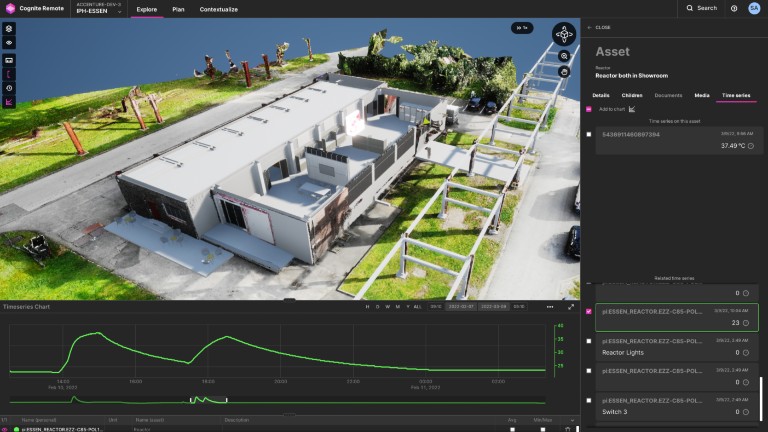The image size is (768, 432).
Task: Check the box for Switch 3 series
Action: tap(589, 400)
